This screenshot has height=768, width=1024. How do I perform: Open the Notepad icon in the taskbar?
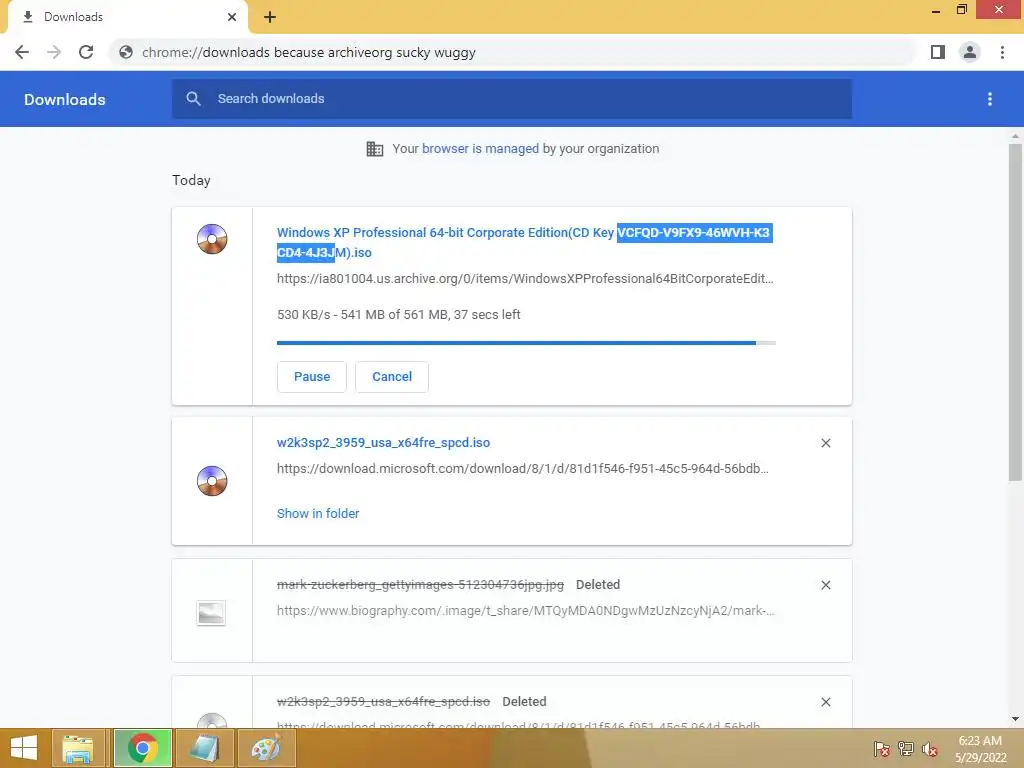204,748
